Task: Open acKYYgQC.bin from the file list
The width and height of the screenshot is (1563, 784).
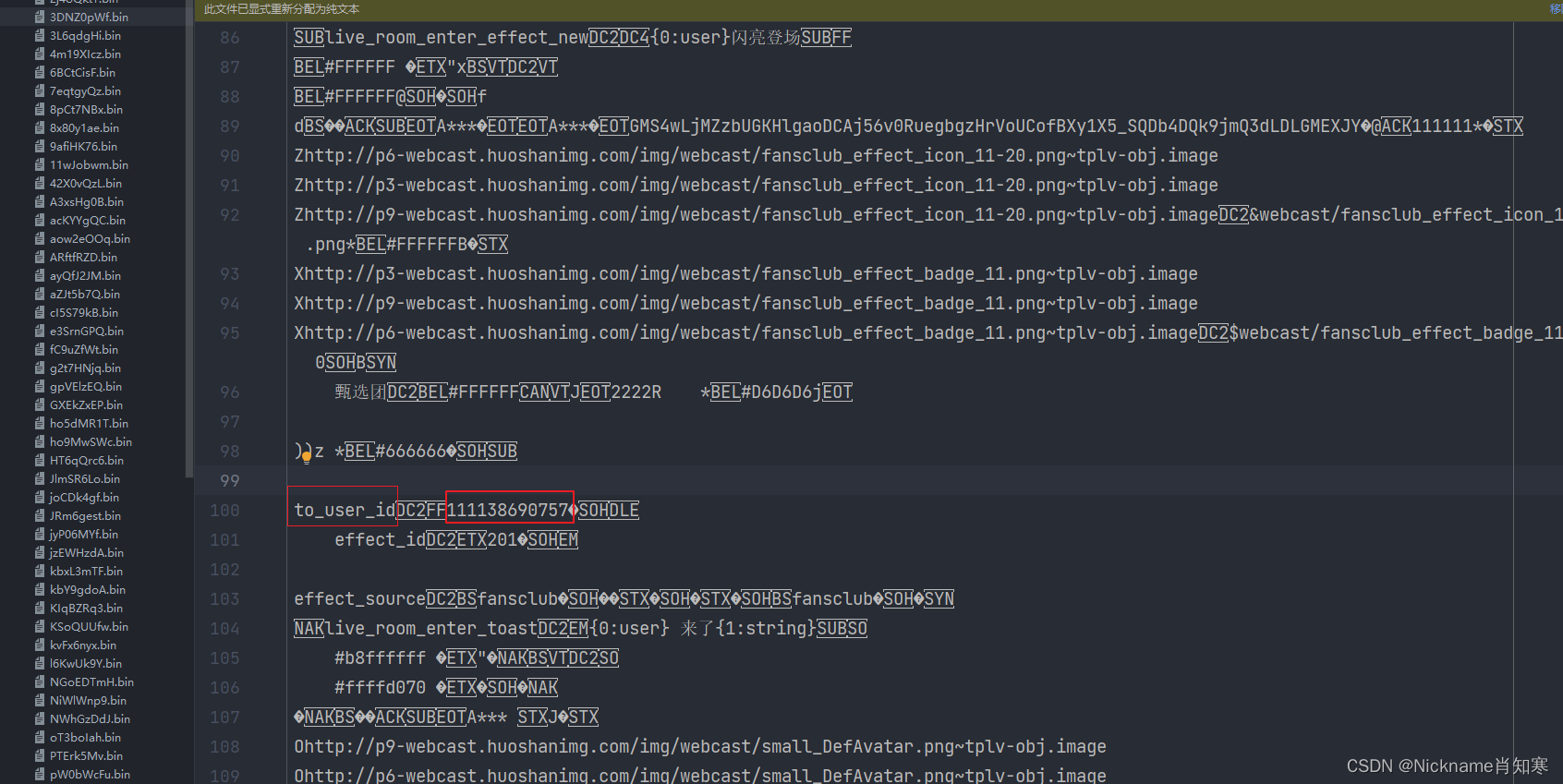Action: (x=88, y=220)
